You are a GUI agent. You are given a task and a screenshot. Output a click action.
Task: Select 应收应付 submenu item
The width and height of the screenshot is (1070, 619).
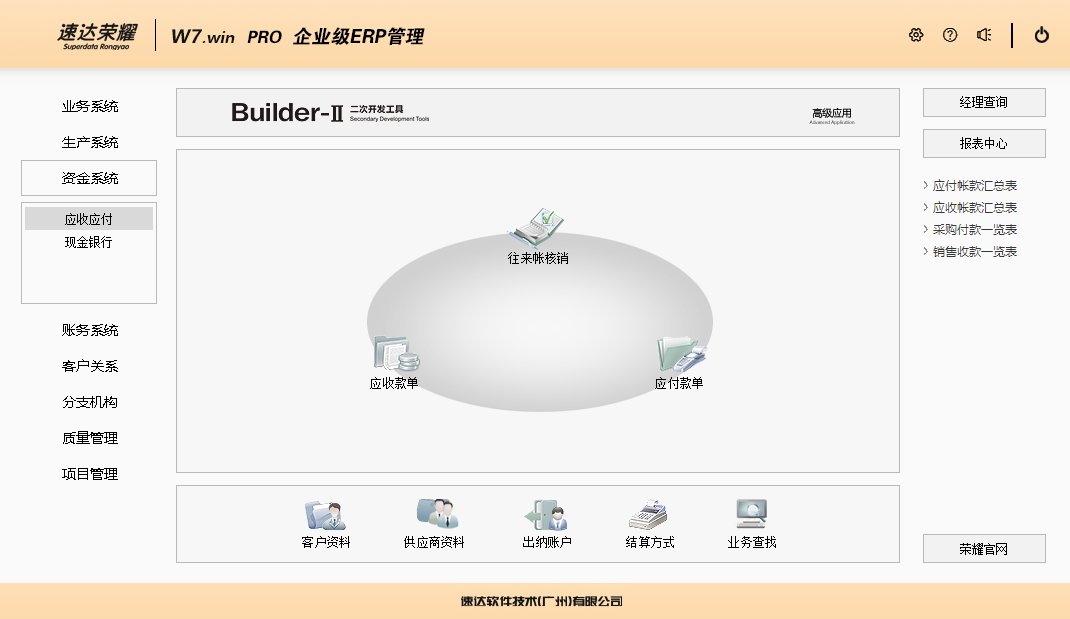coord(89,219)
